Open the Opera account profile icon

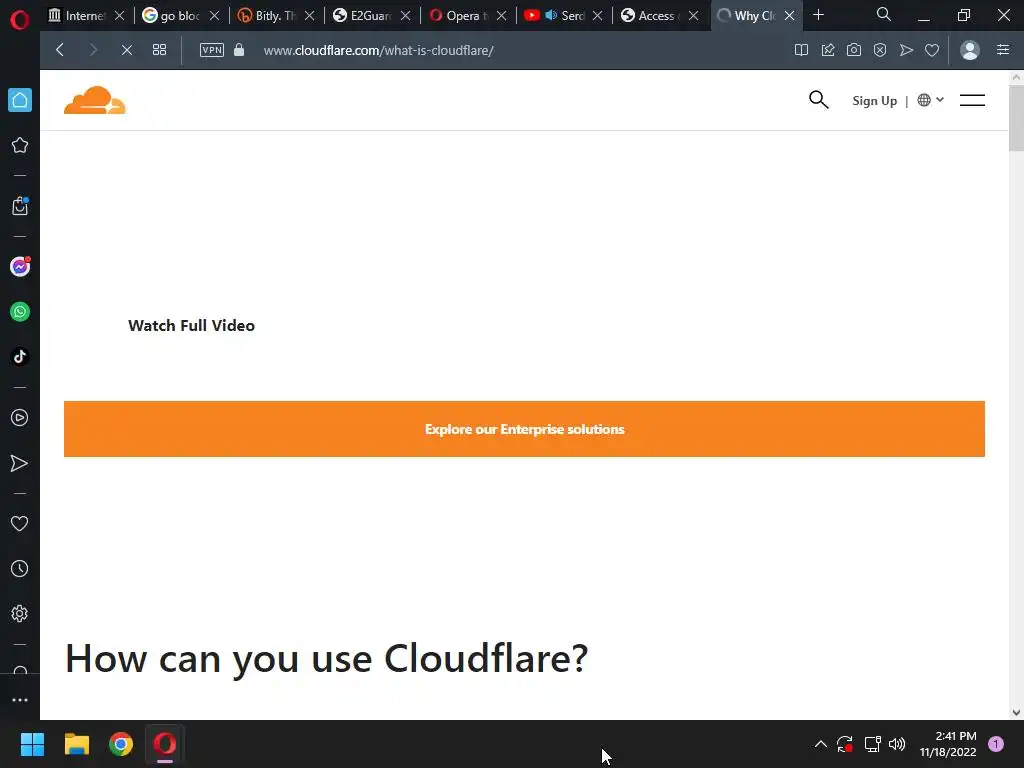click(x=970, y=50)
